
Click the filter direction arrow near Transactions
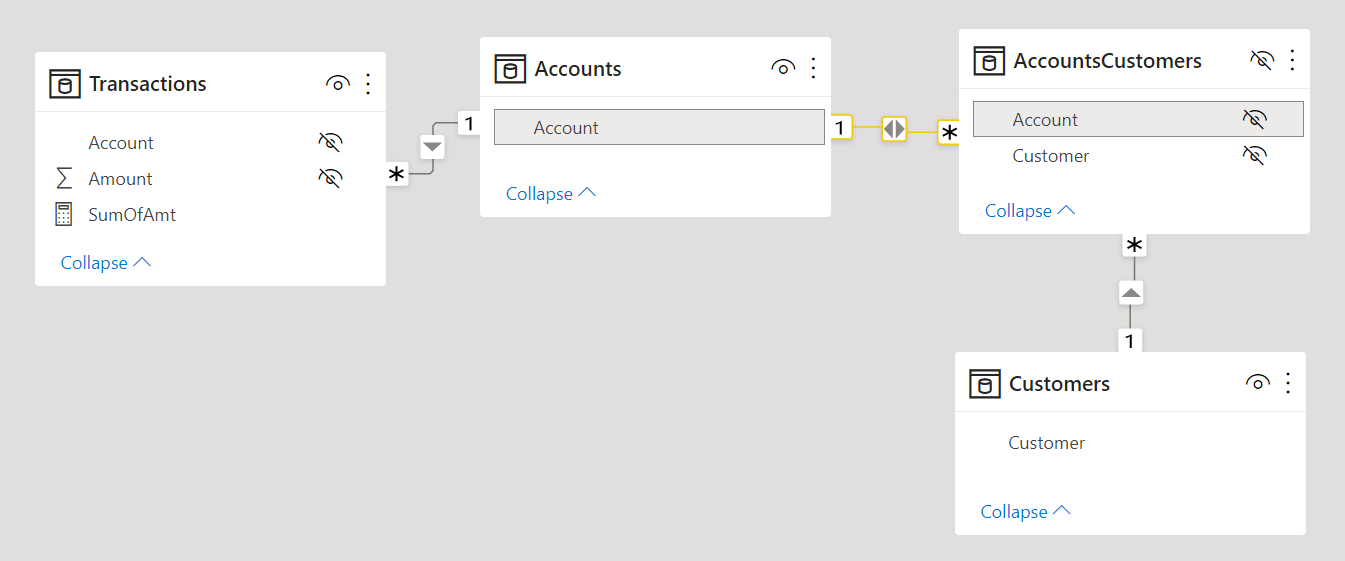point(432,147)
